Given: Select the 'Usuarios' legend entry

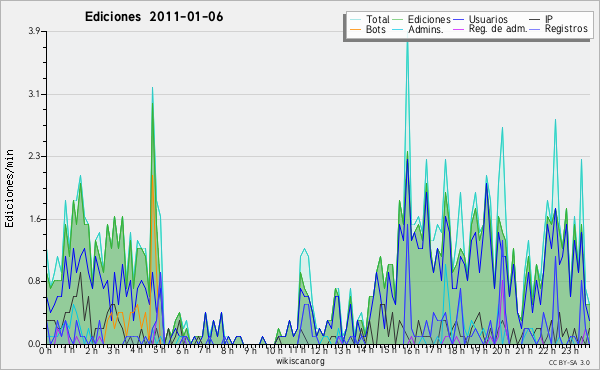Looking at the screenshot, I should [x=488, y=19].
